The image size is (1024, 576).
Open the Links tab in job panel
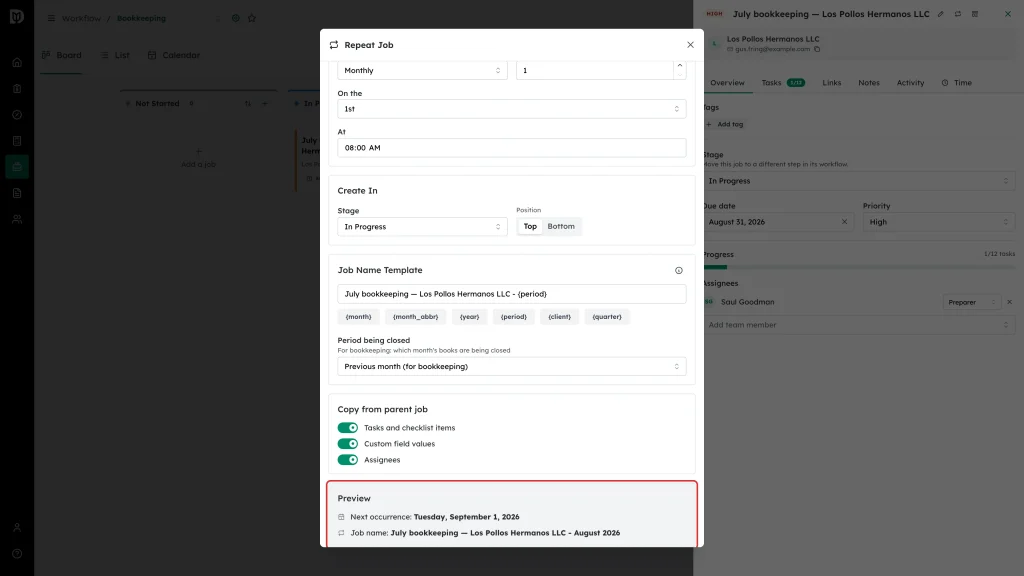(x=831, y=83)
